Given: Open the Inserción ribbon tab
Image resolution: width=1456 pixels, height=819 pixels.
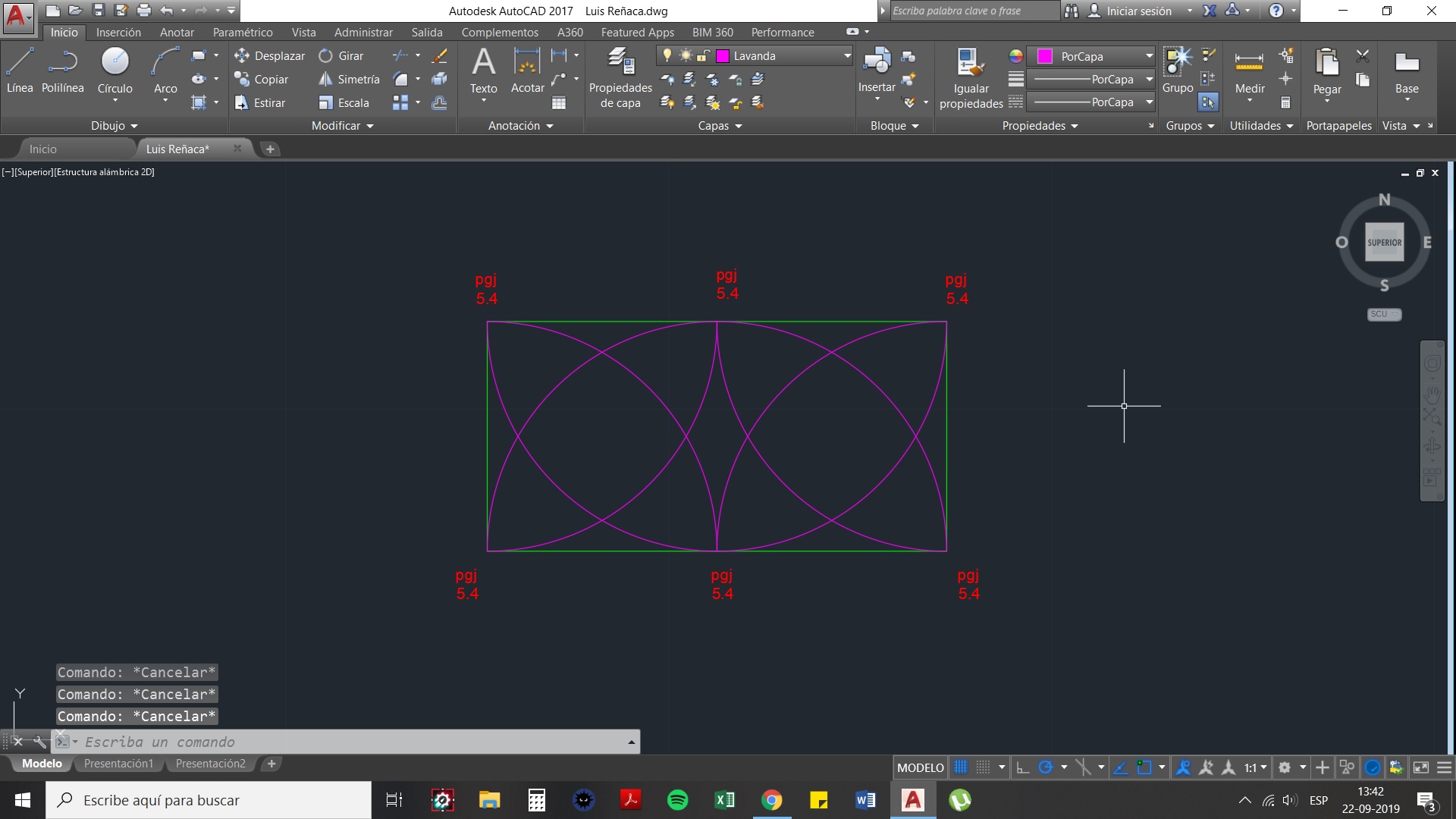Looking at the screenshot, I should (x=118, y=32).
